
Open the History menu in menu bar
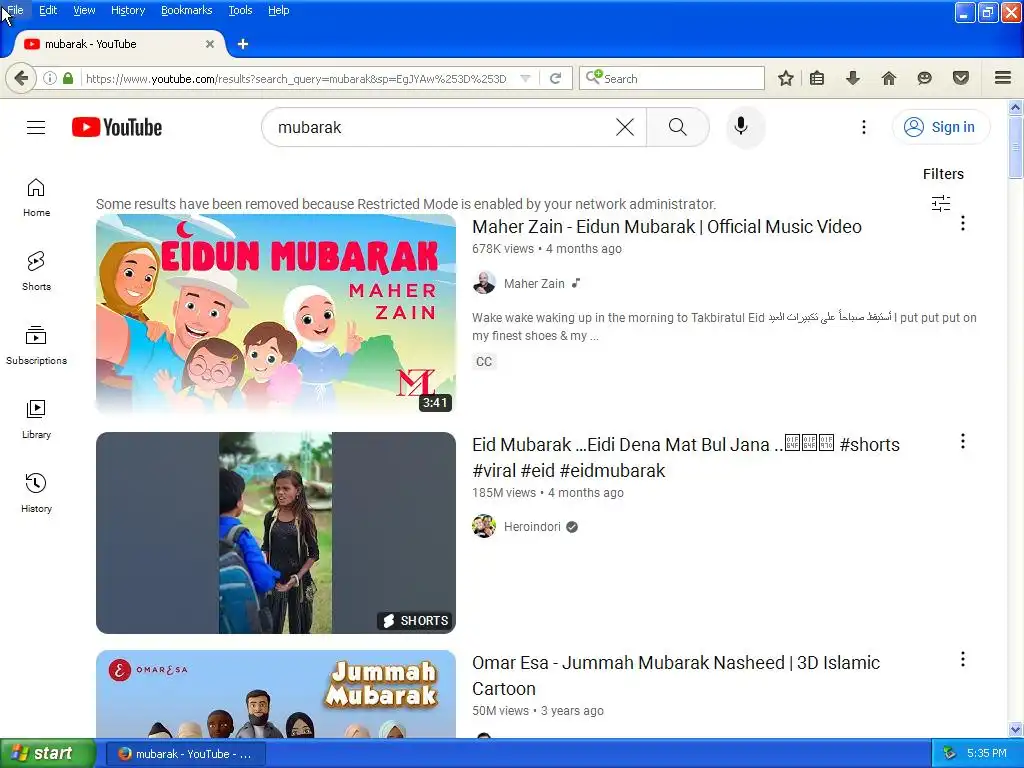[x=128, y=10]
